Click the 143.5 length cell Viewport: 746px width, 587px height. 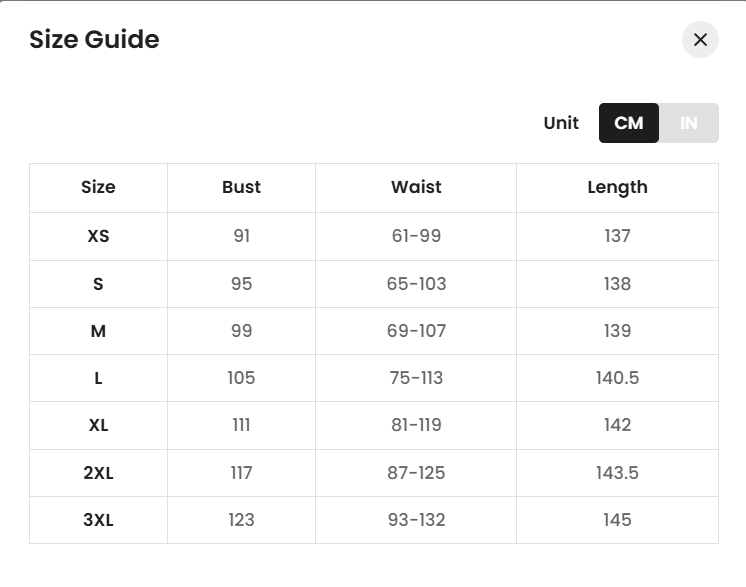[617, 473]
